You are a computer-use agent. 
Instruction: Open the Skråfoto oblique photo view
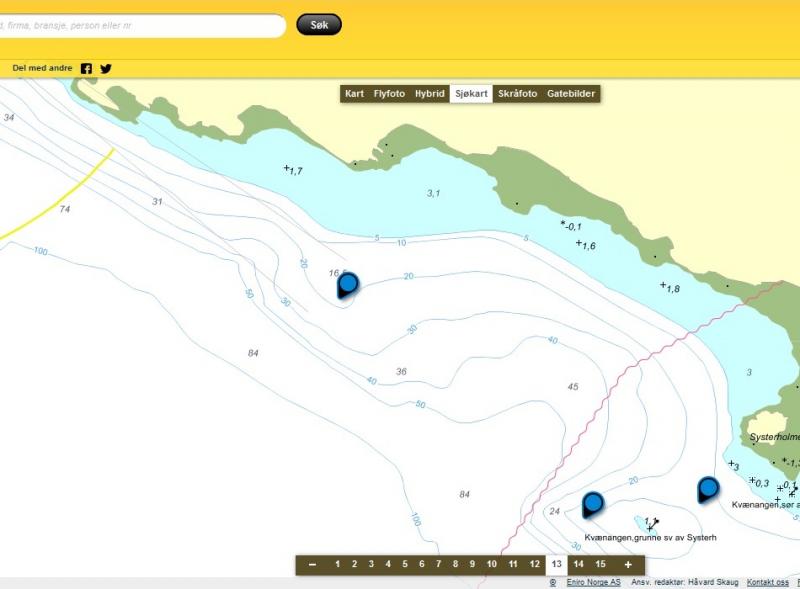coord(517,94)
